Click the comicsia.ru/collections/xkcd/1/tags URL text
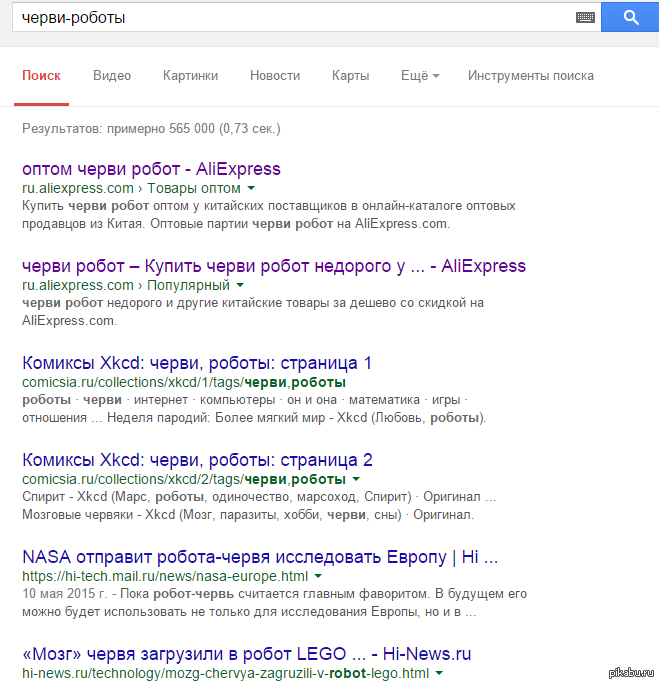The width and height of the screenshot is (659, 684). tap(184, 383)
